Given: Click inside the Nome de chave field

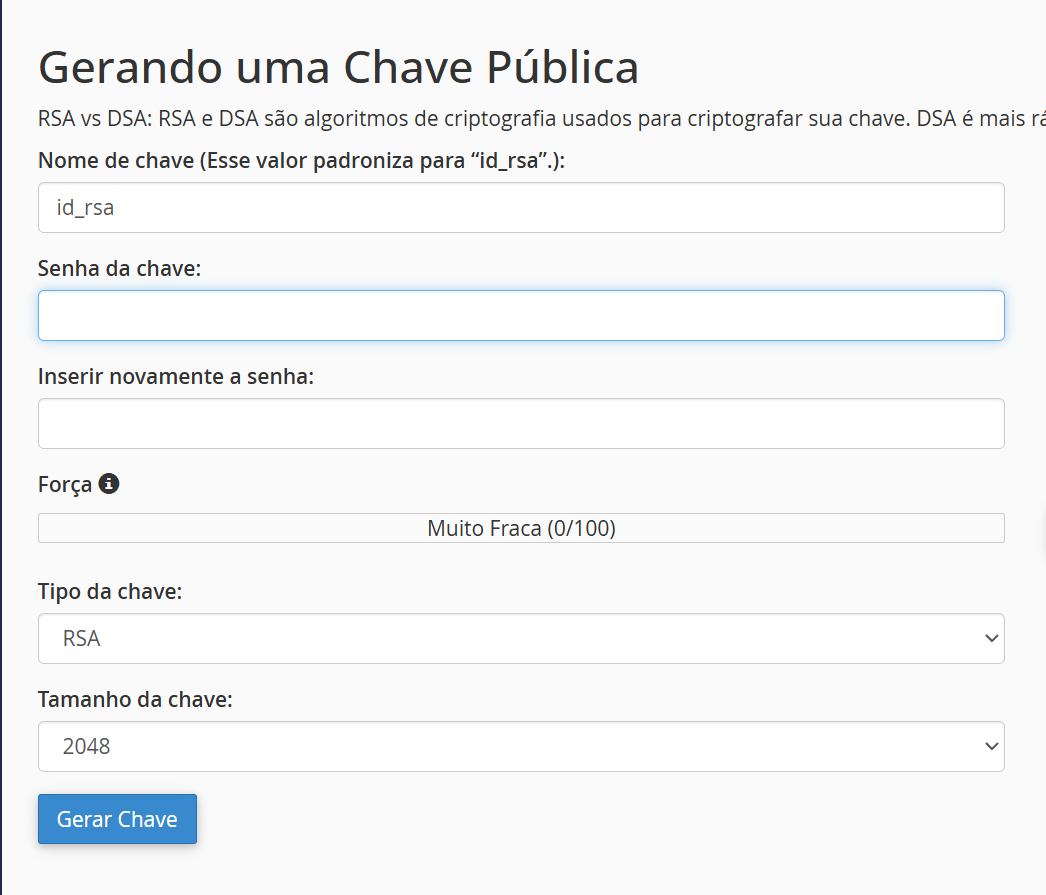Looking at the screenshot, I should tap(520, 207).
